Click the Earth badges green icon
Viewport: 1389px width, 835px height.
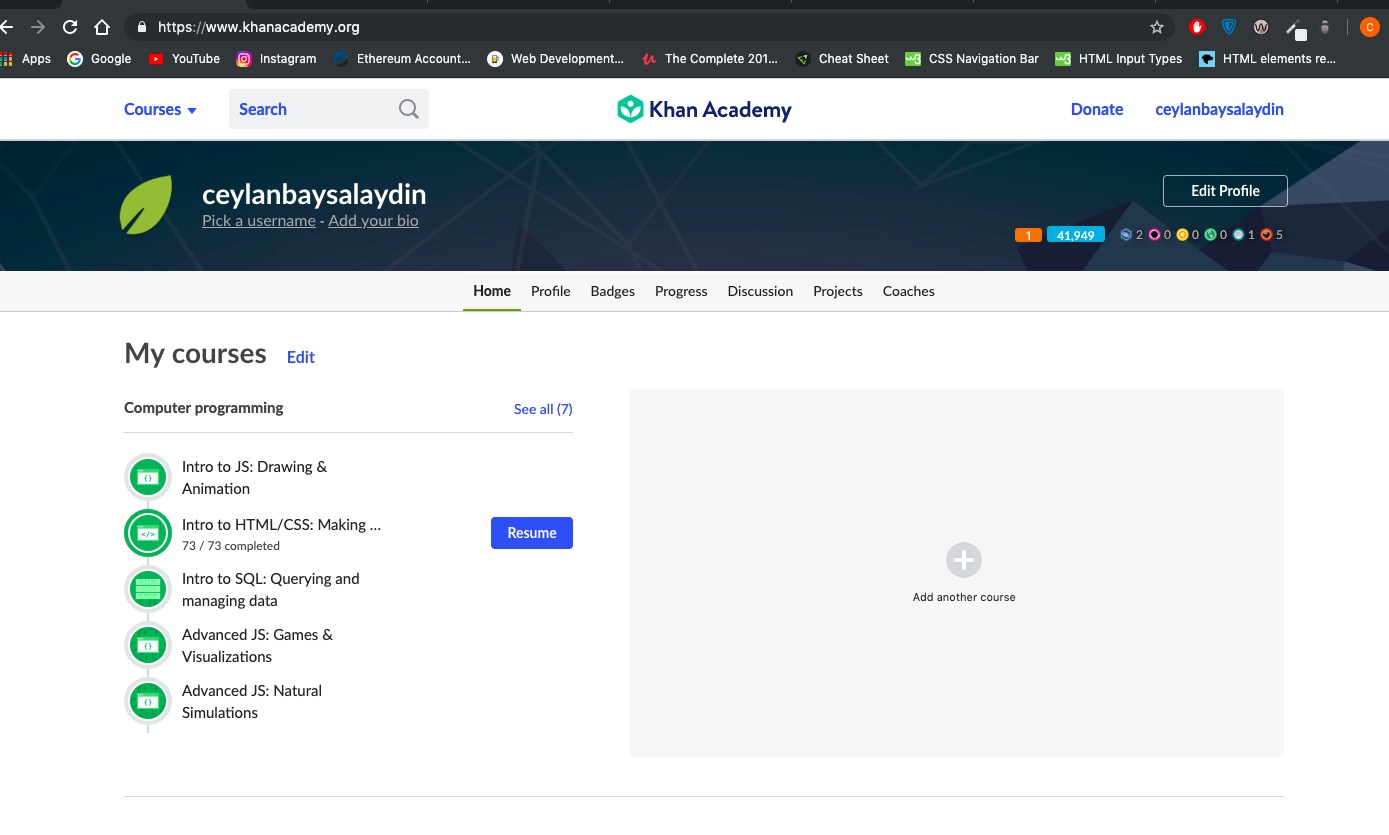pyautogui.click(x=1210, y=235)
